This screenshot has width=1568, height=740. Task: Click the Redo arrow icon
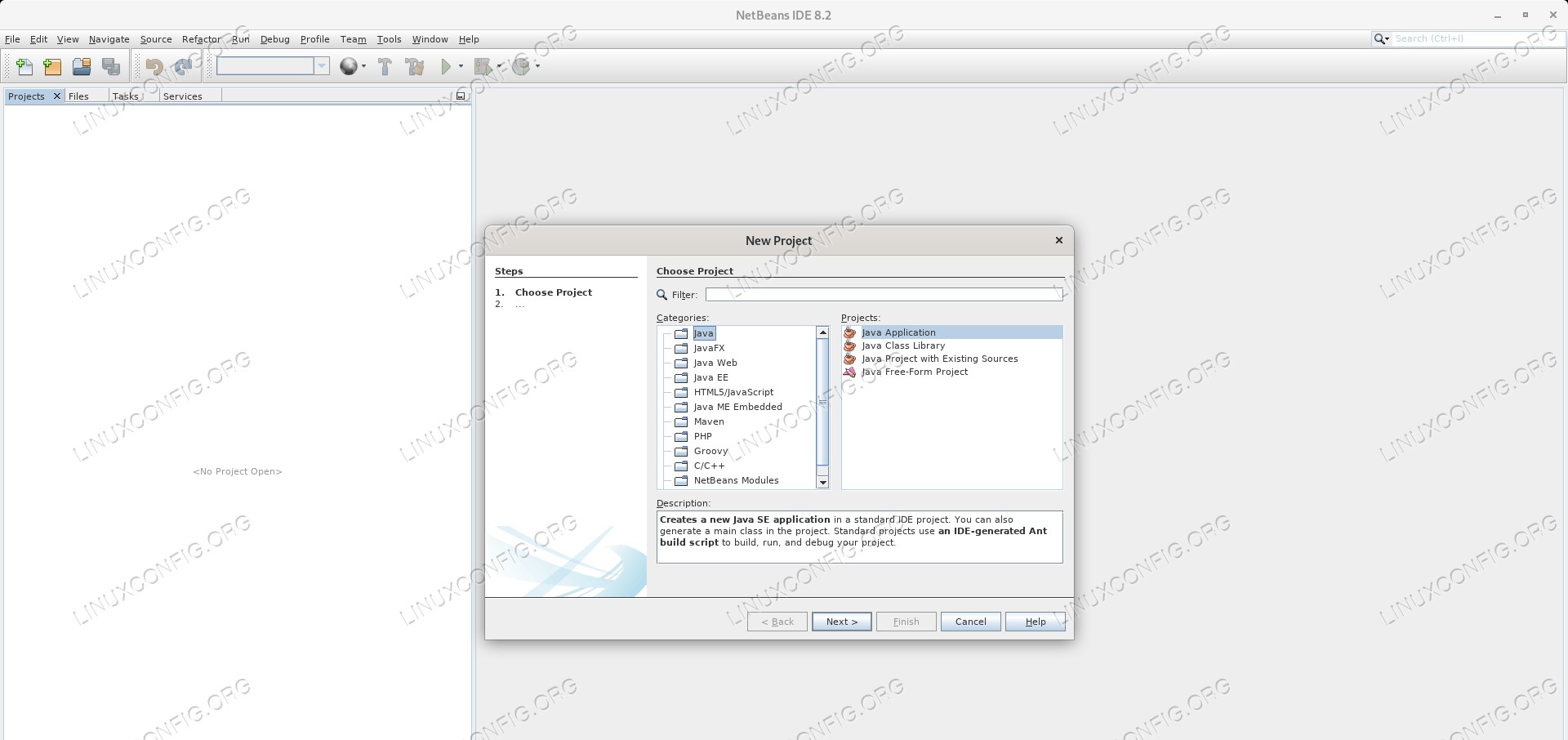183,66
